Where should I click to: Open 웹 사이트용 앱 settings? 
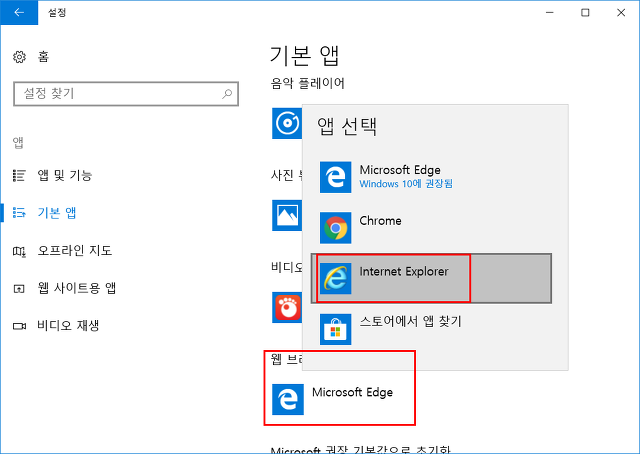tap(77, 288)
